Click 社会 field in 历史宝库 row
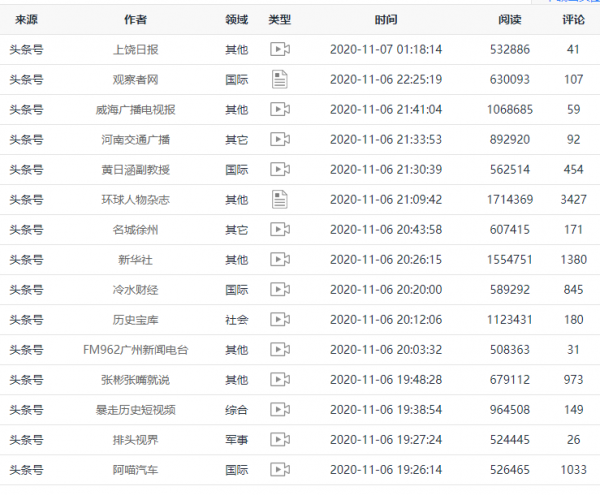 coord(236,320)
